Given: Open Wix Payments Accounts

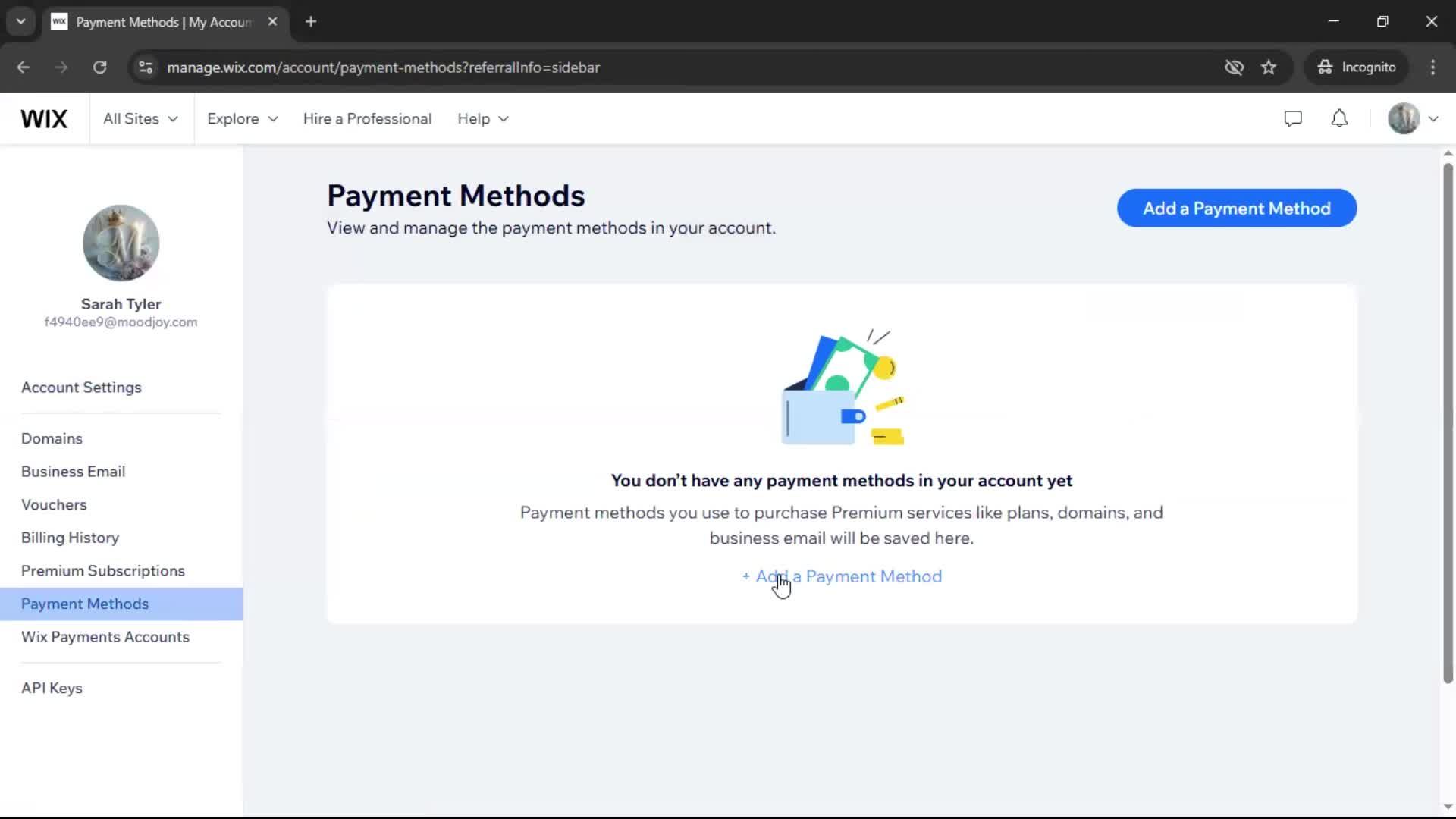Looking at the screenshot, I should tap(105, 638).
